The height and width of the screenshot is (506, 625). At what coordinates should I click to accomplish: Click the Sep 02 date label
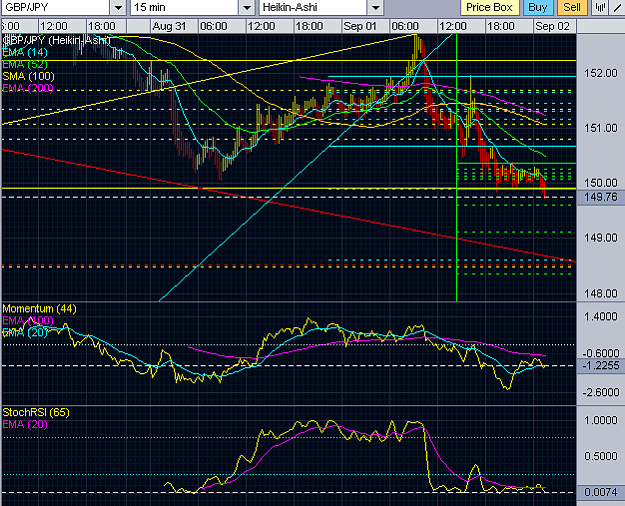pos(552,26)
